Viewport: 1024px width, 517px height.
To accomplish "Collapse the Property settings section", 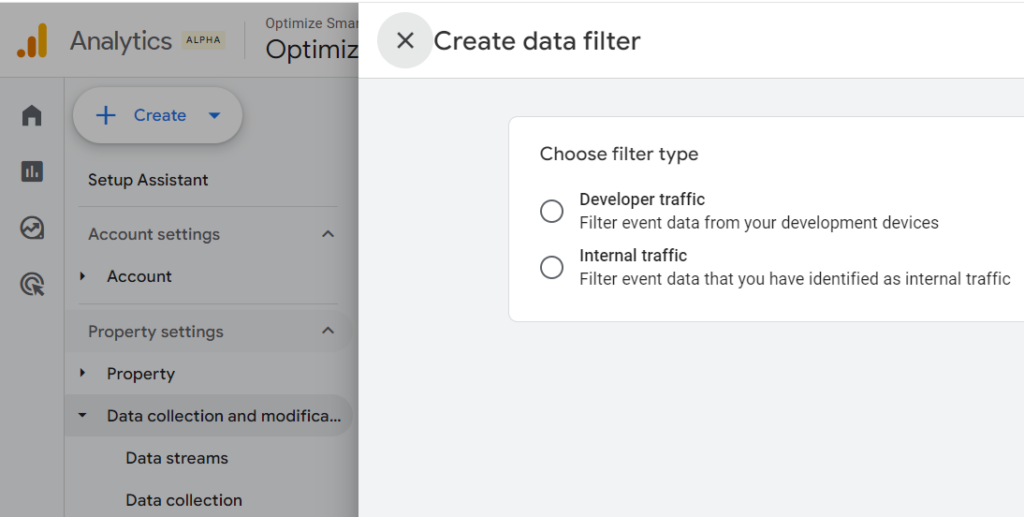I will click(328, 331).
